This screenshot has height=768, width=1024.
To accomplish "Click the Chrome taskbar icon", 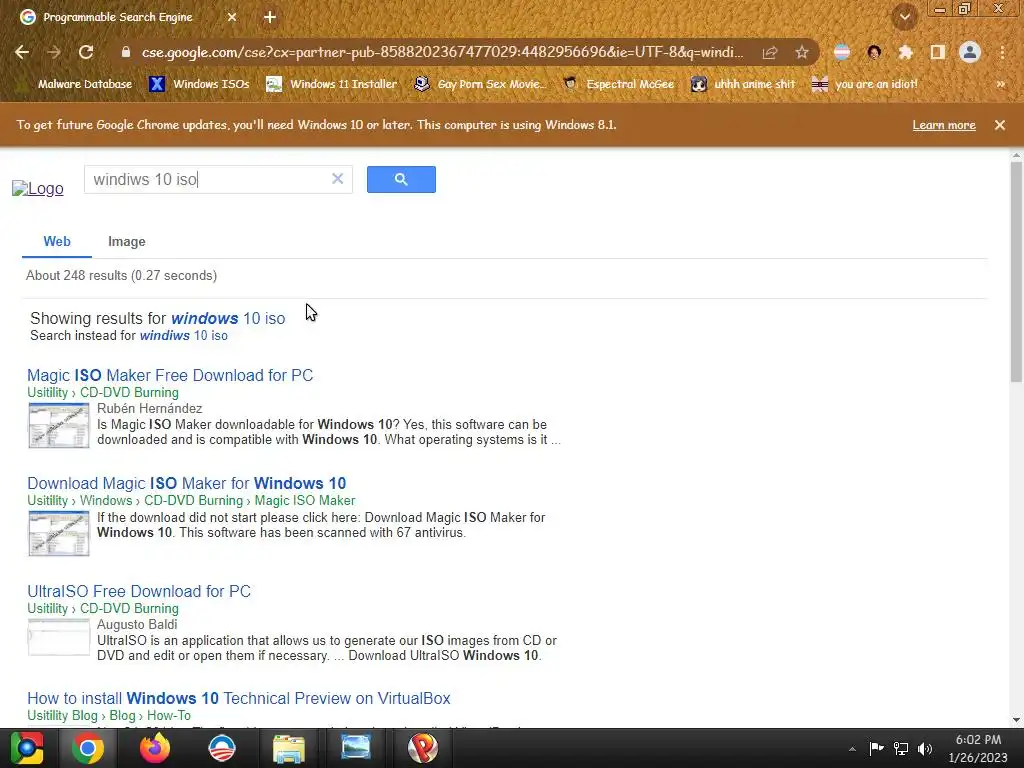I will [88, 748].
